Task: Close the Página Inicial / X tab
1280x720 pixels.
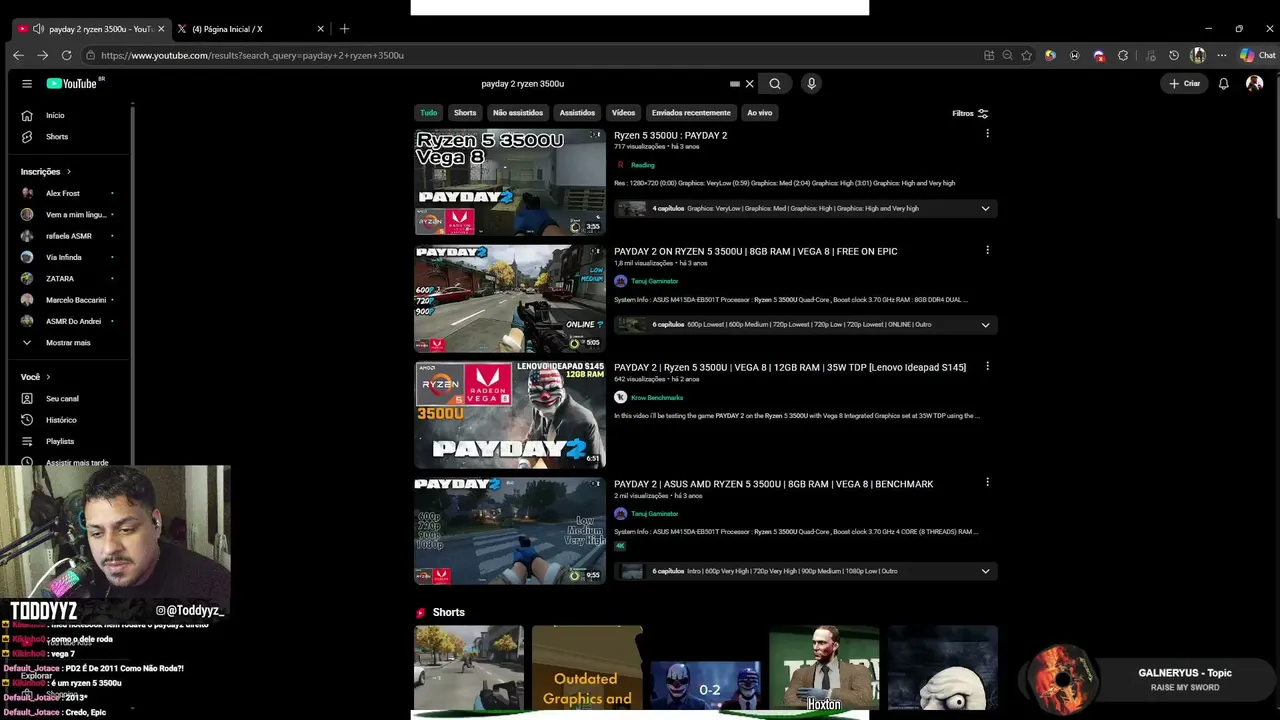Action: pos(320,29)
